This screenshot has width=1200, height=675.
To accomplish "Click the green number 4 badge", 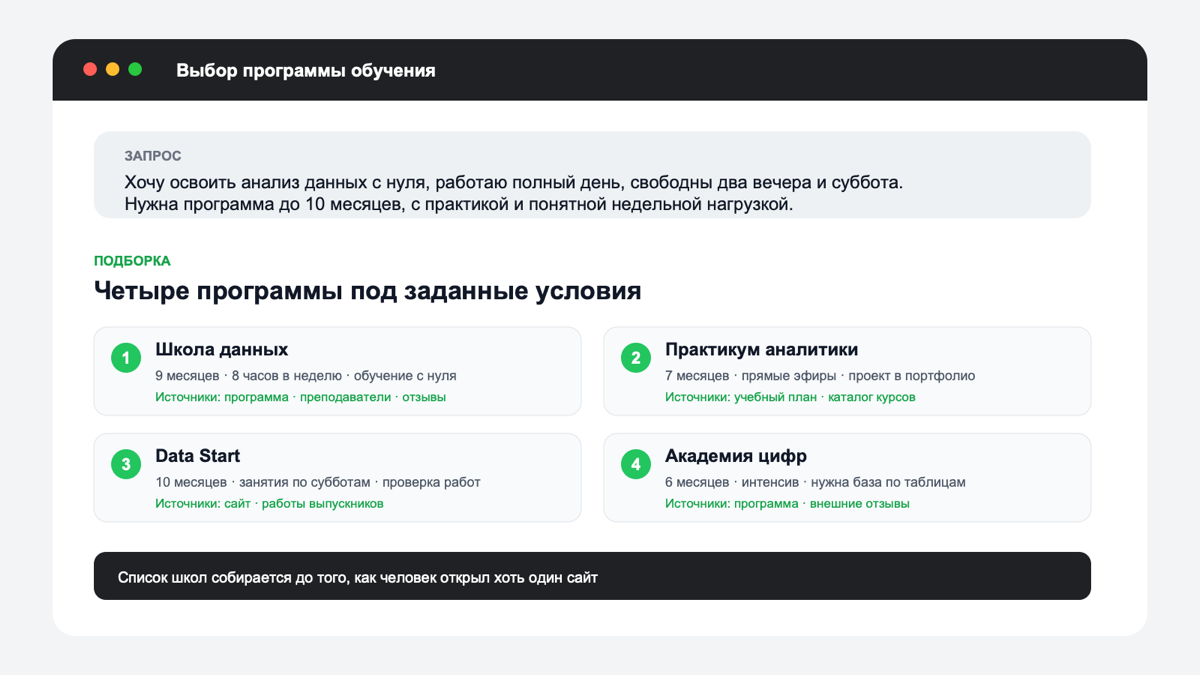I will pos(636,464).
